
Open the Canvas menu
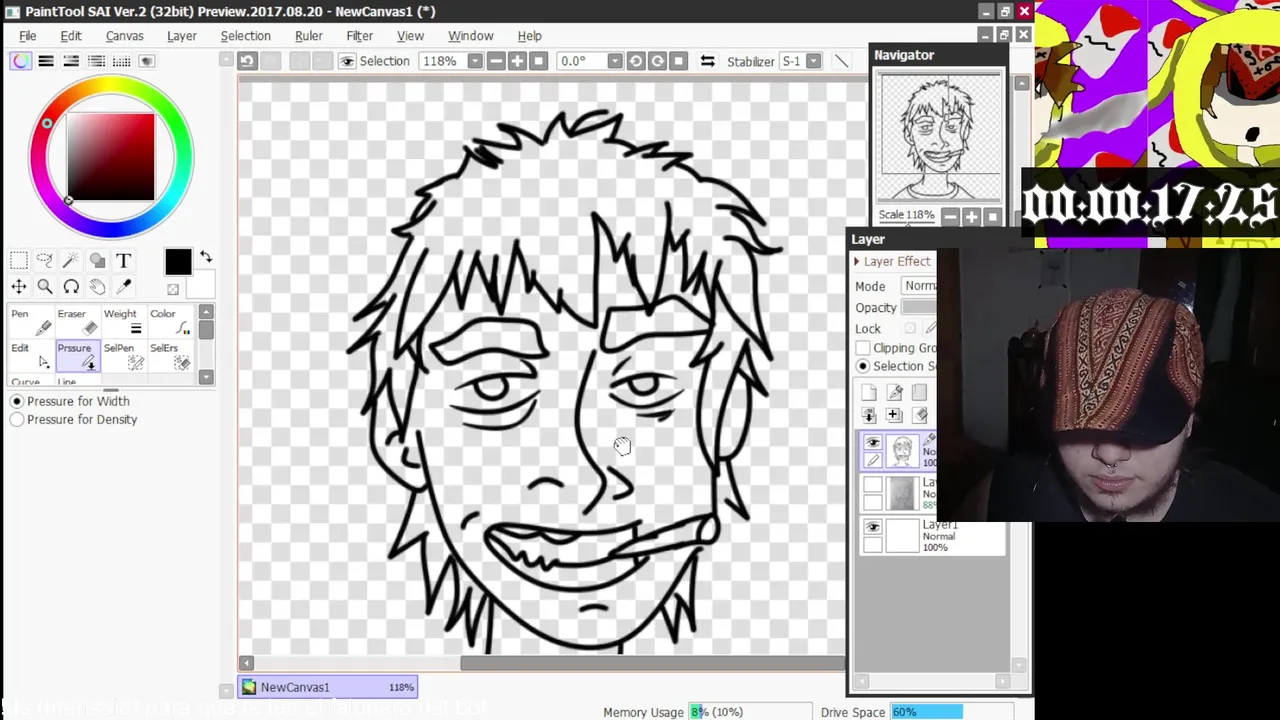(x=125, y=36)
